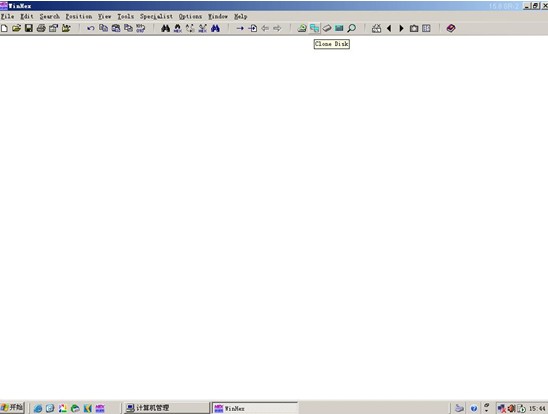Click the network tray icon left of the volume icon
The width and height of the screenshot is (548, 414).
[x=502, y=408]
